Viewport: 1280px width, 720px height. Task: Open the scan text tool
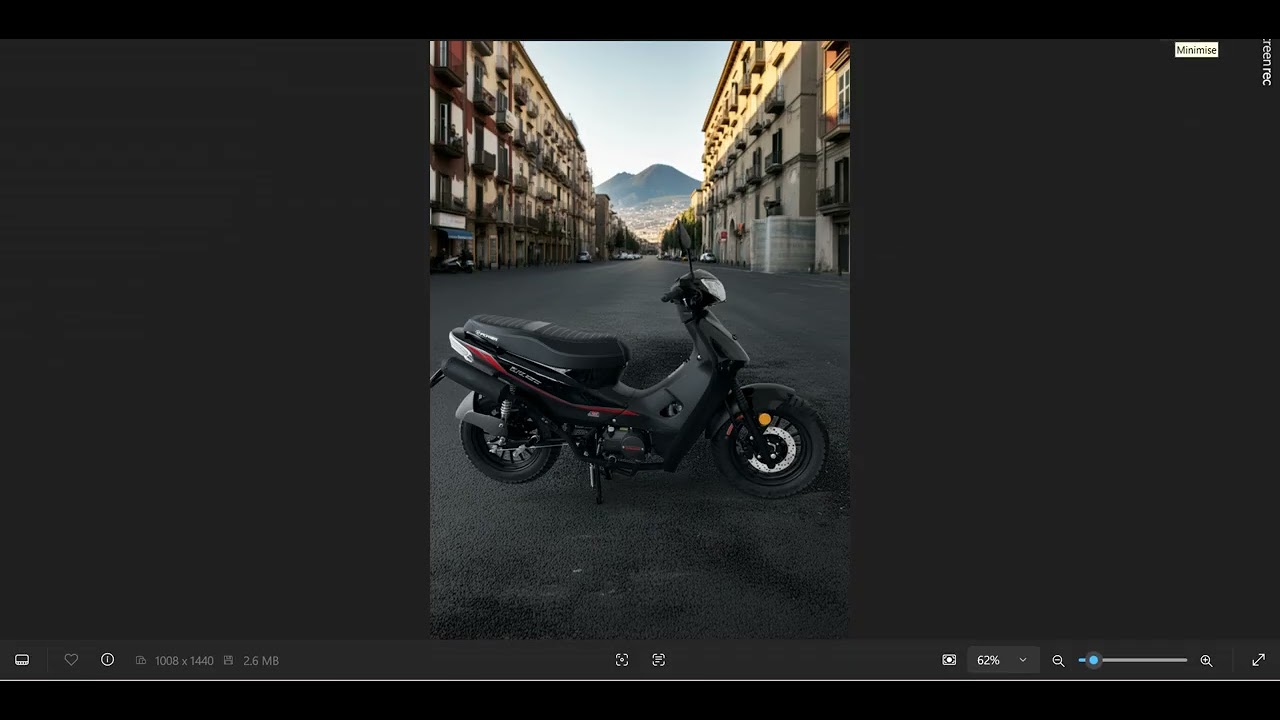pos(658,660)
